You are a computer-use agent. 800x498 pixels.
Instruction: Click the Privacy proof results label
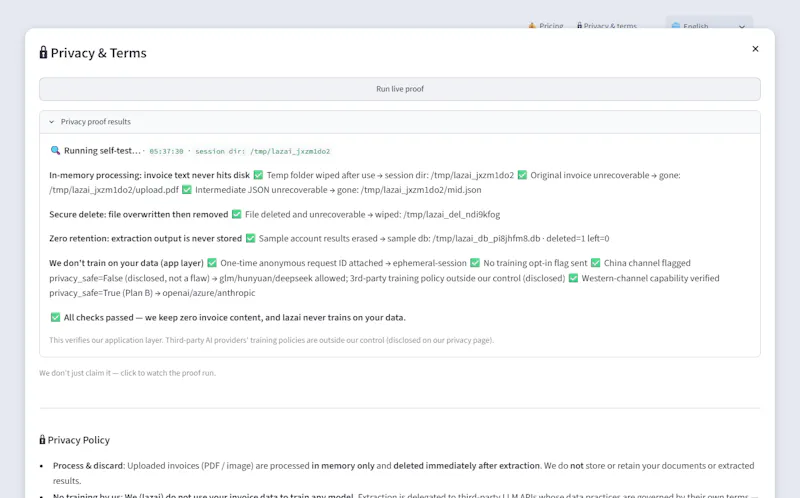tap(95, 122)
